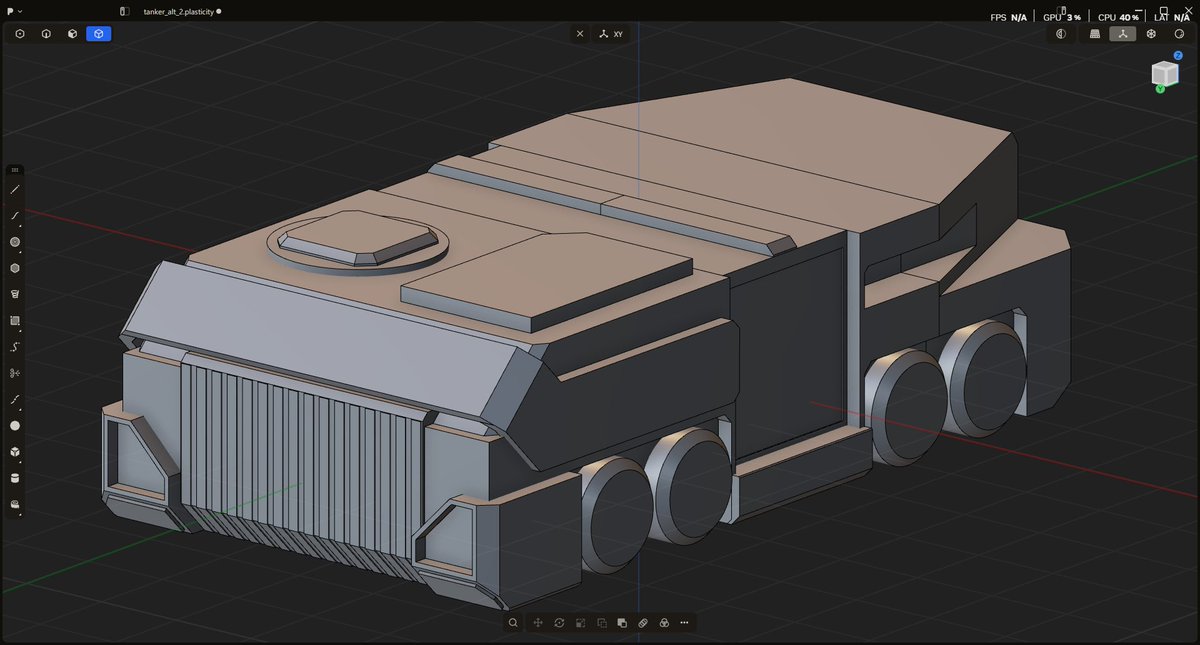Screen dimensions: 1200x645
Task: Toggle the highlighted three-axis view icon
Action: tap(1123, 33)
